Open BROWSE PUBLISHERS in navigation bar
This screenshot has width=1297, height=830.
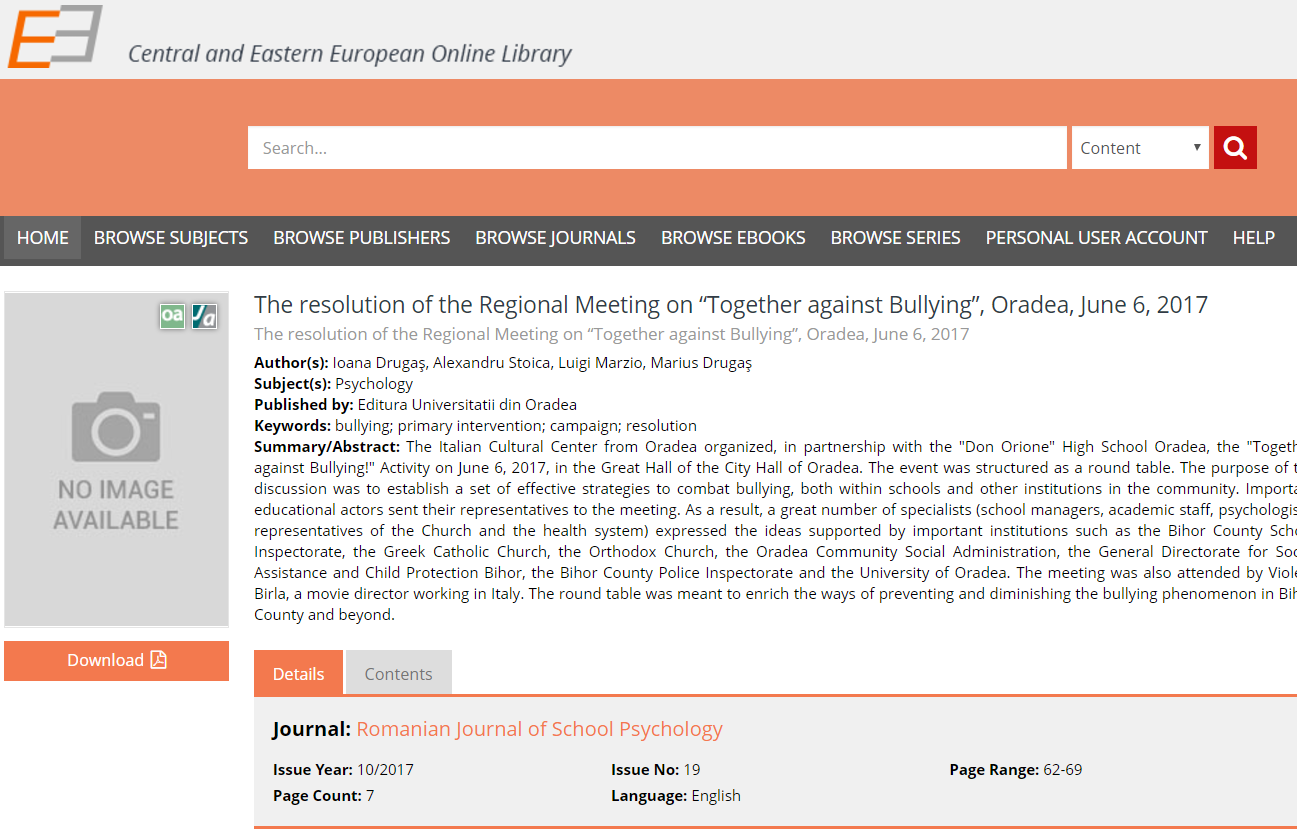click(361, 238)
